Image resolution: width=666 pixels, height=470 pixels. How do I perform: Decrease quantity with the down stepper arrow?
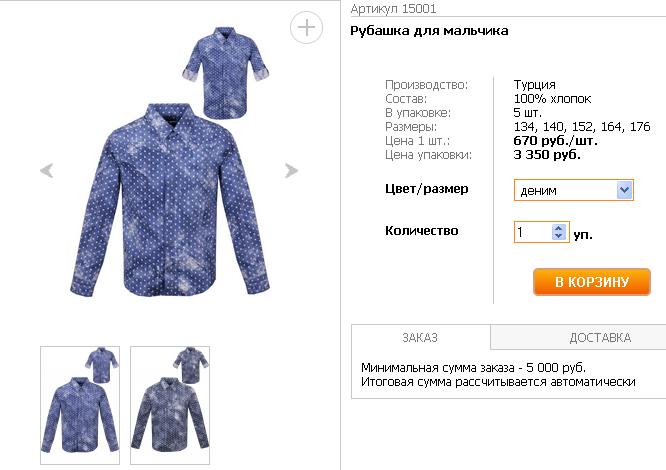[559, 236]
